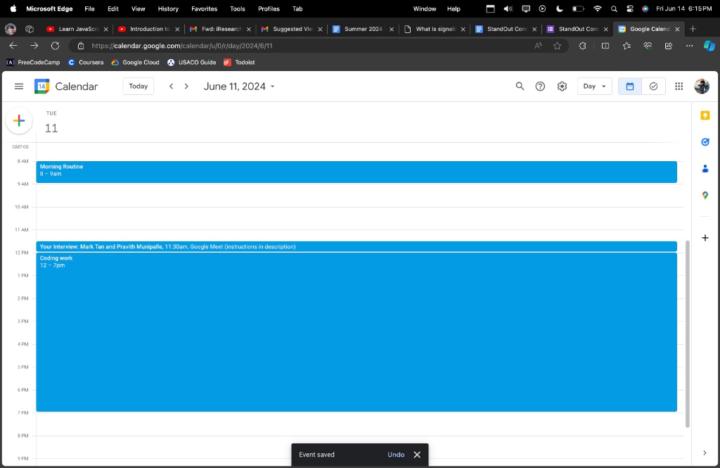
Task: Switch to Calendar view toggle
Action: pyautogui.click(x=630, y=86)
